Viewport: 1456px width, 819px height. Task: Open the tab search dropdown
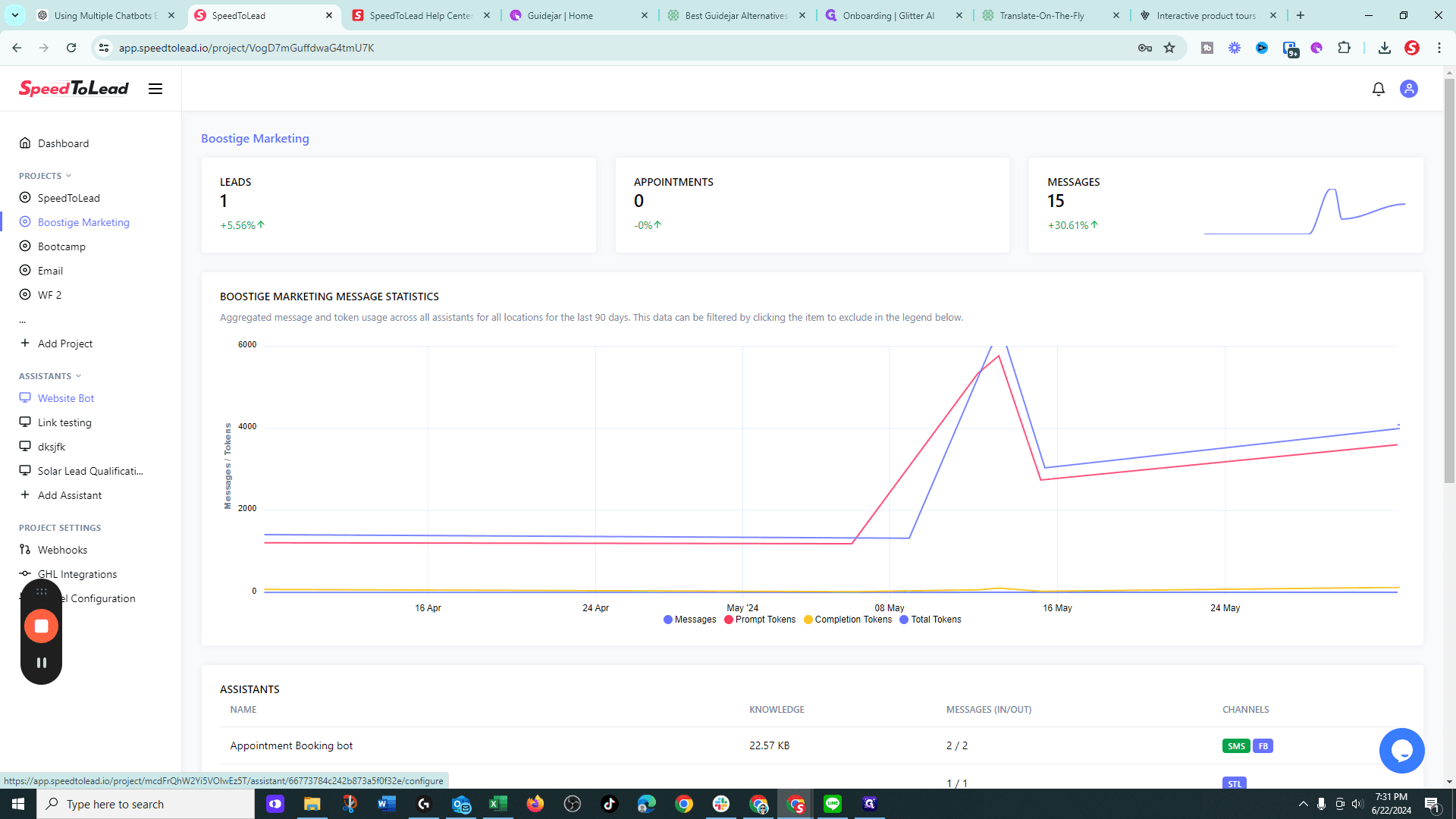click(x=15, y=15)
